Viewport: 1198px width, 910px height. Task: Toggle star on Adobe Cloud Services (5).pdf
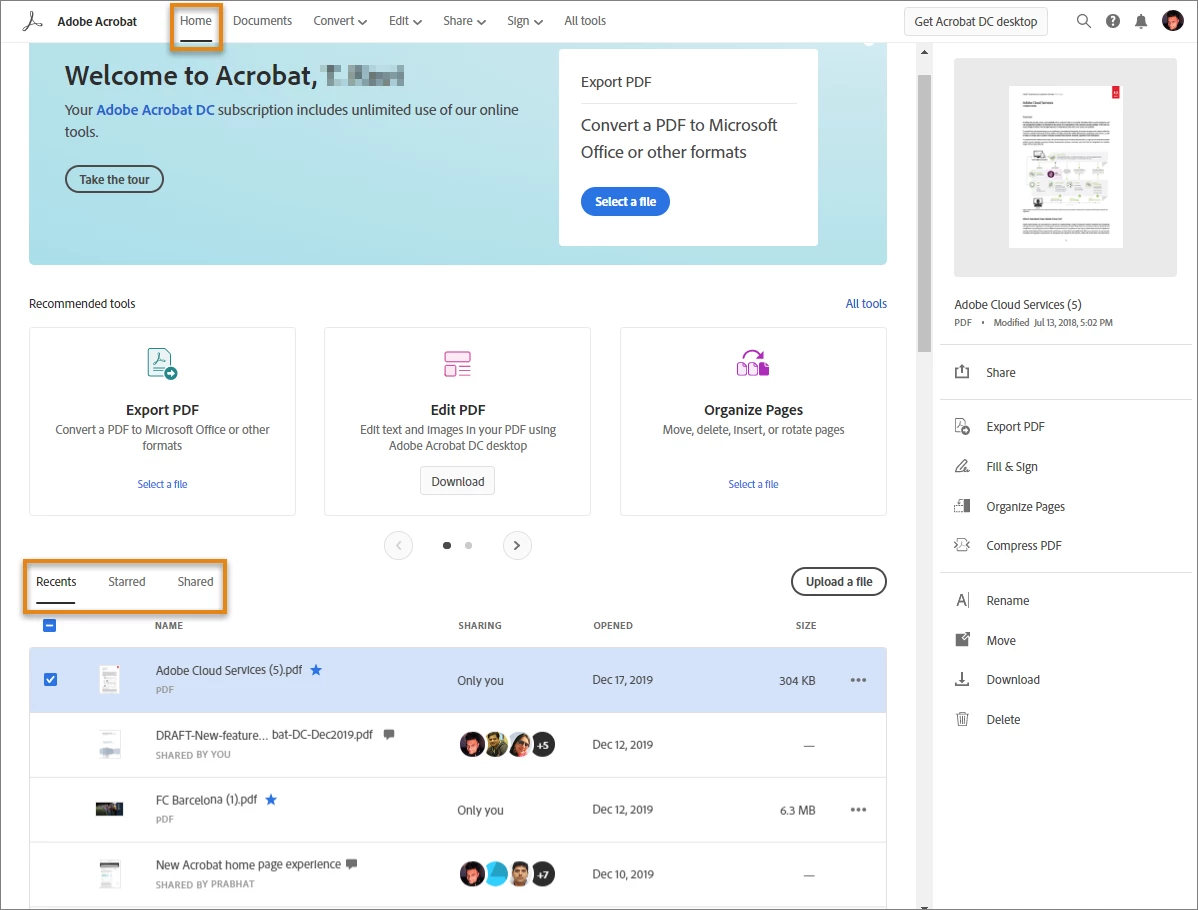pyautogui.click(x=316, y=670)
